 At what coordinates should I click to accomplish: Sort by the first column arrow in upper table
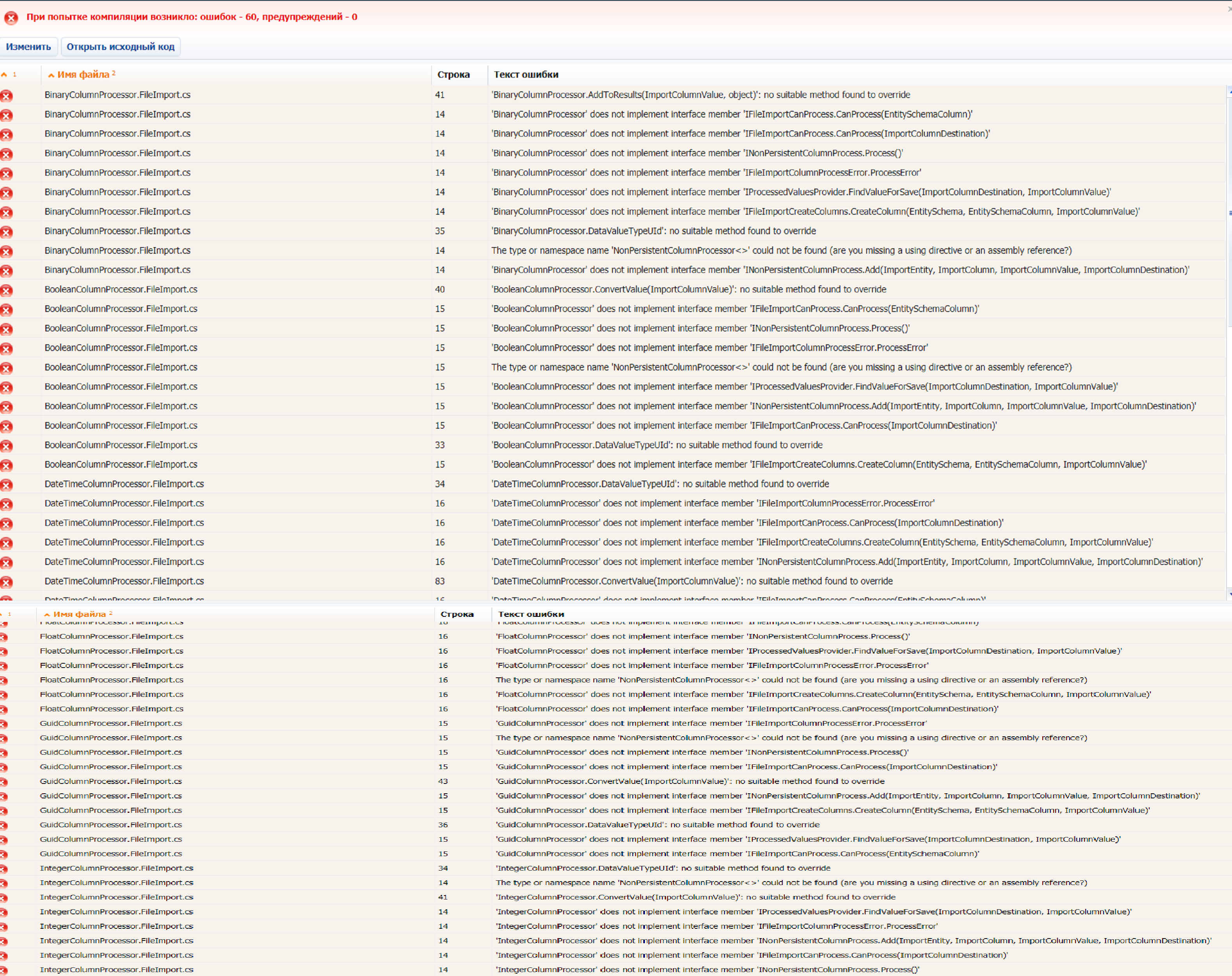coord(5,75)
